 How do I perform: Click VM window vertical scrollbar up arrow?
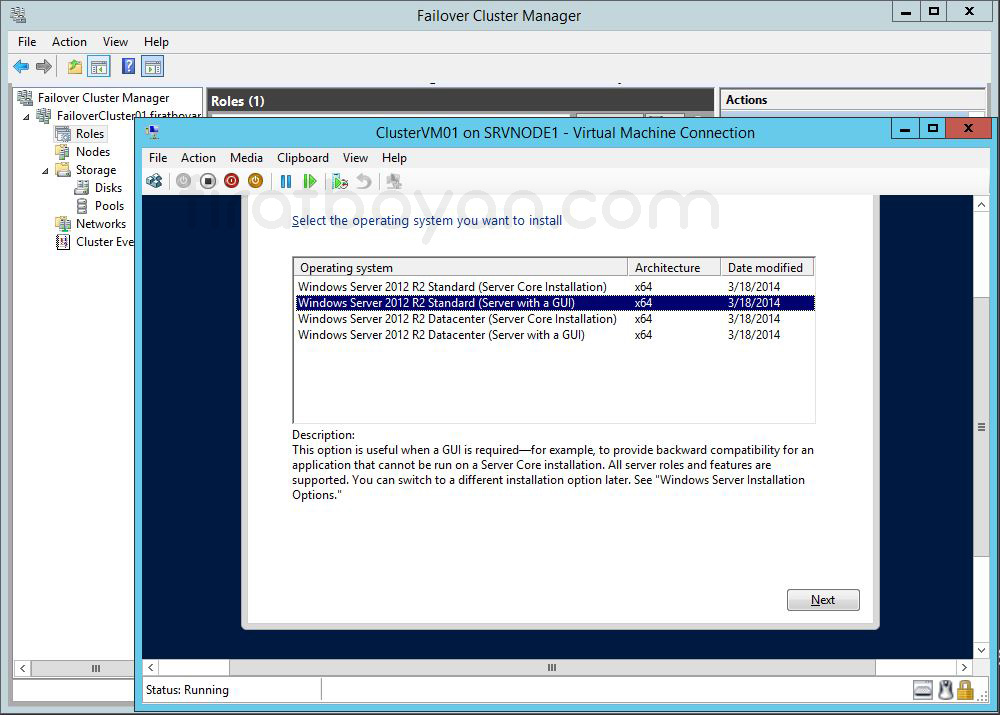pos(982,205)
